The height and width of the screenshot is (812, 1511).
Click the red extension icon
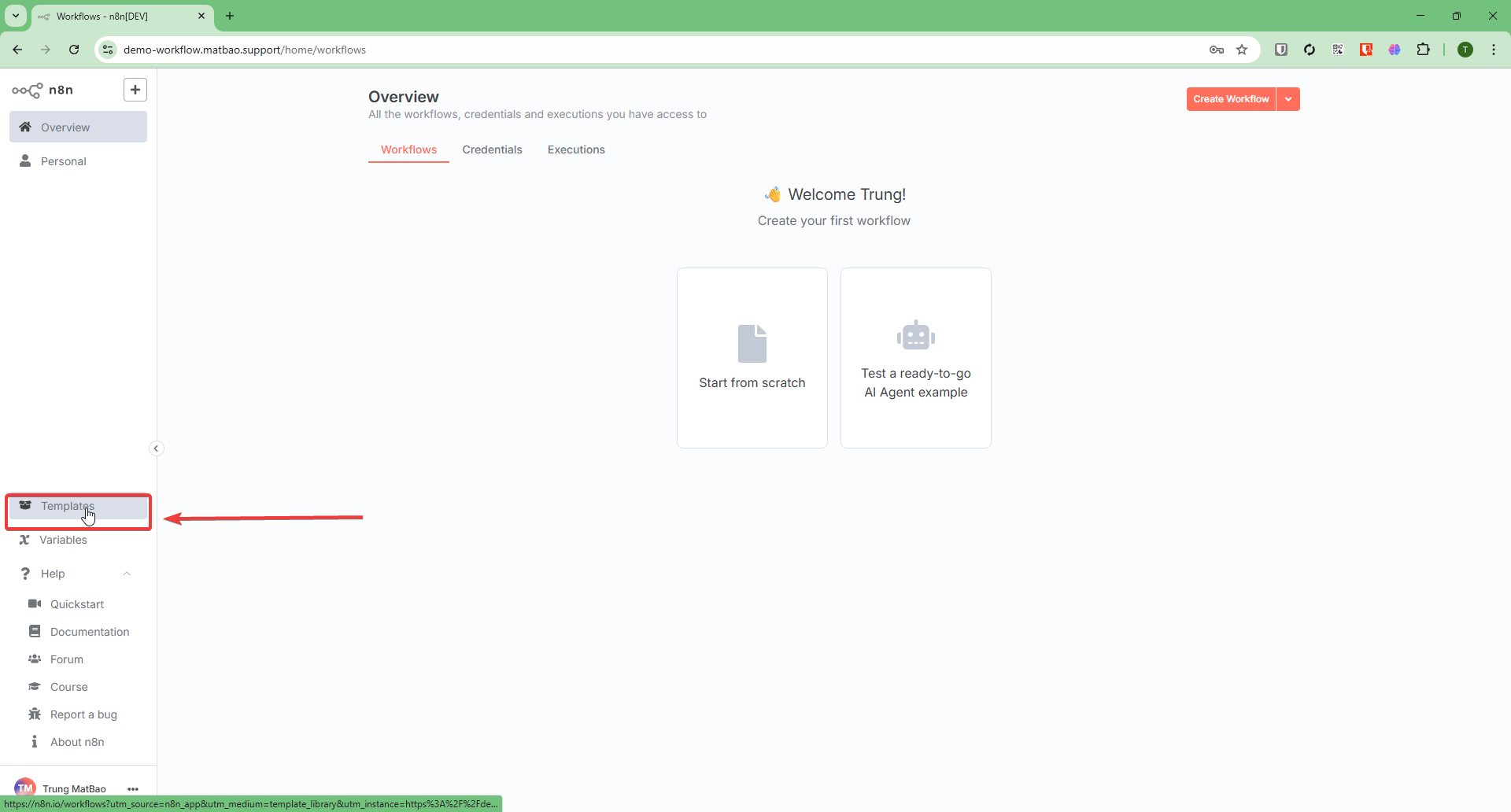[x=1366, y=50]
